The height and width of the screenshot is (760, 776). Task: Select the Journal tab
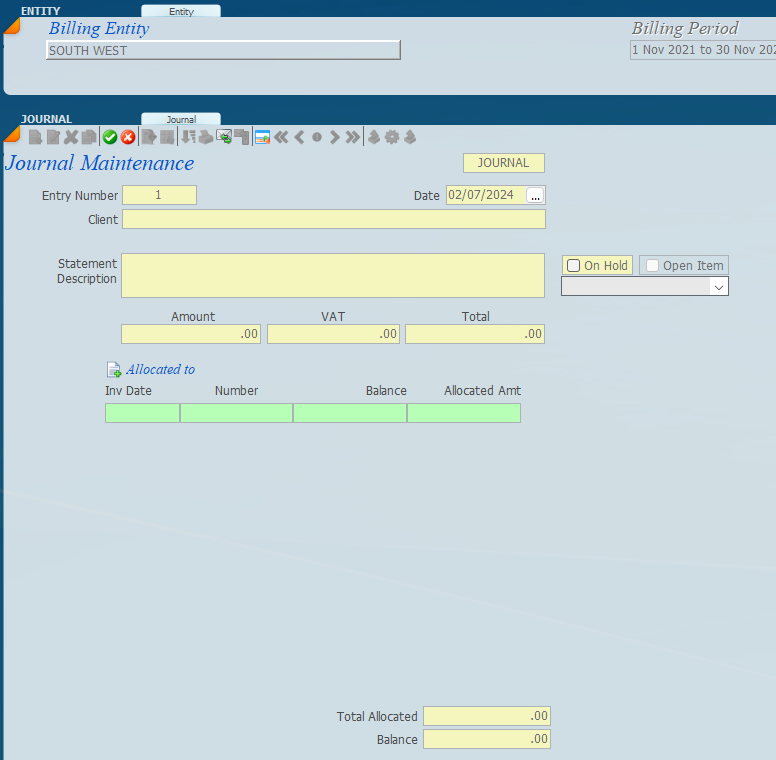pyautogui.click(x=181, y=119)
